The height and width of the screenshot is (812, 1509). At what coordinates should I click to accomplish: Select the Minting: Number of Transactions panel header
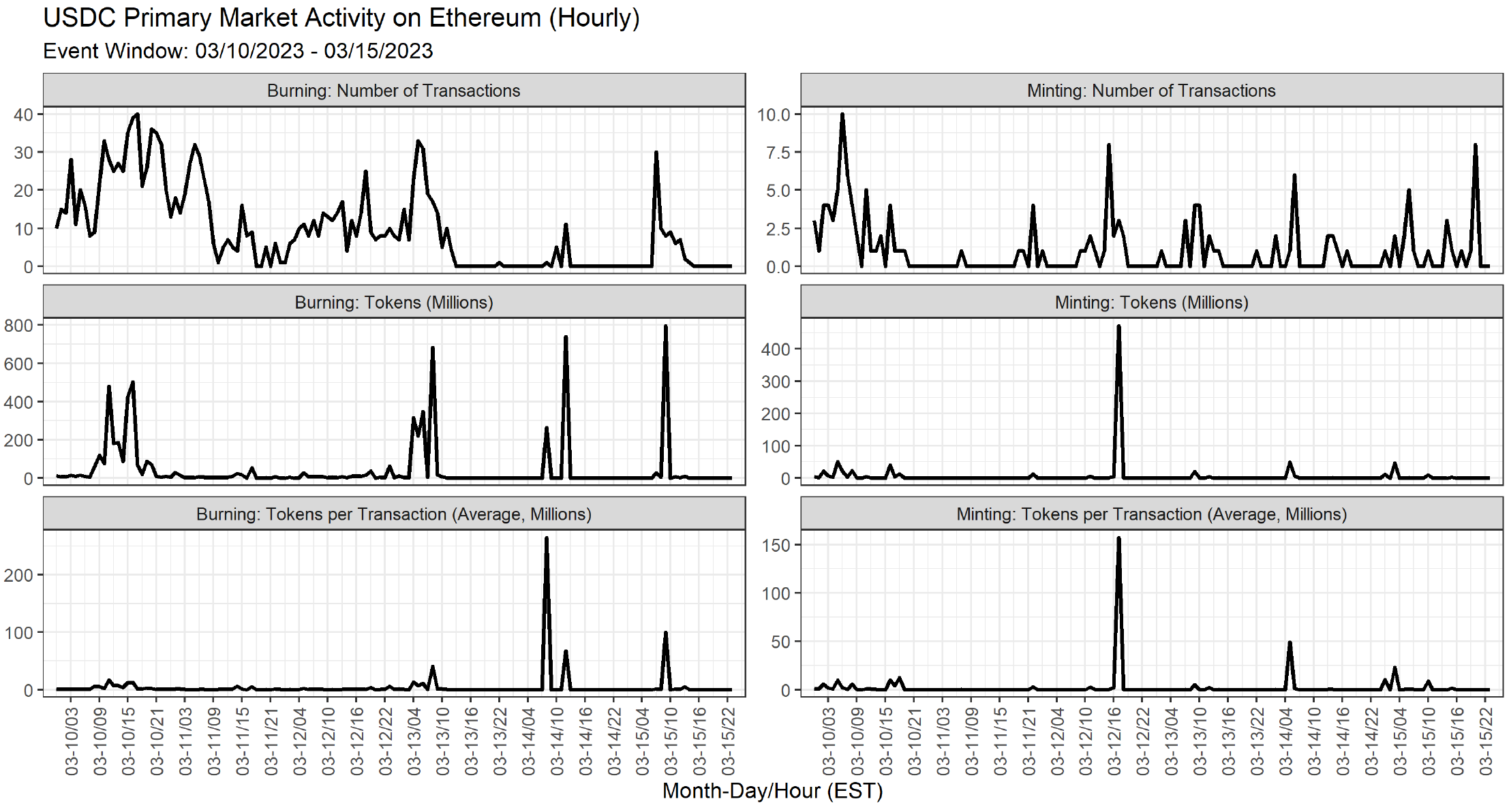click(x=1151, y=91)
